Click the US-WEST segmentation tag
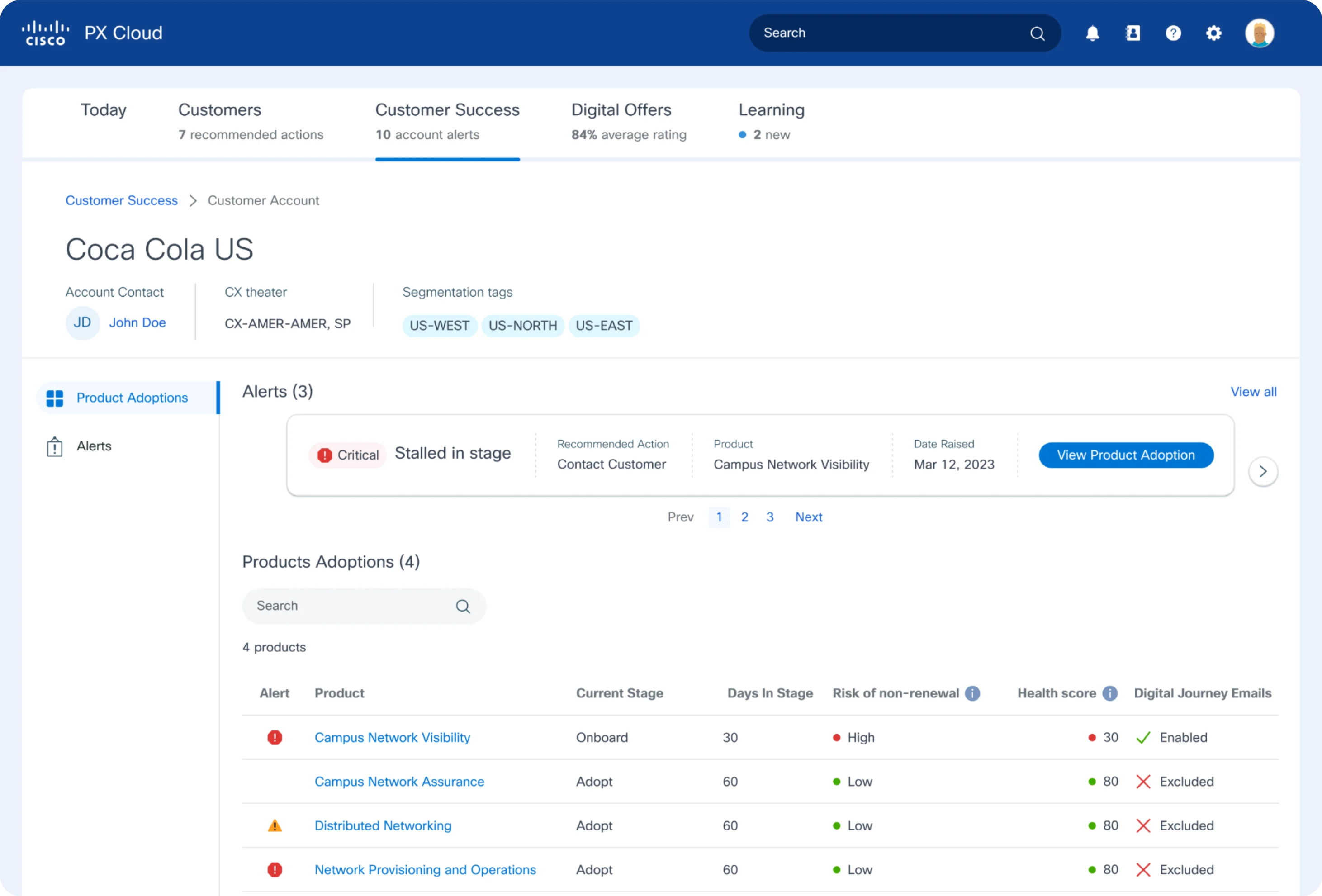The height and width of the screenshot is (896, 1322). [439, 325]
